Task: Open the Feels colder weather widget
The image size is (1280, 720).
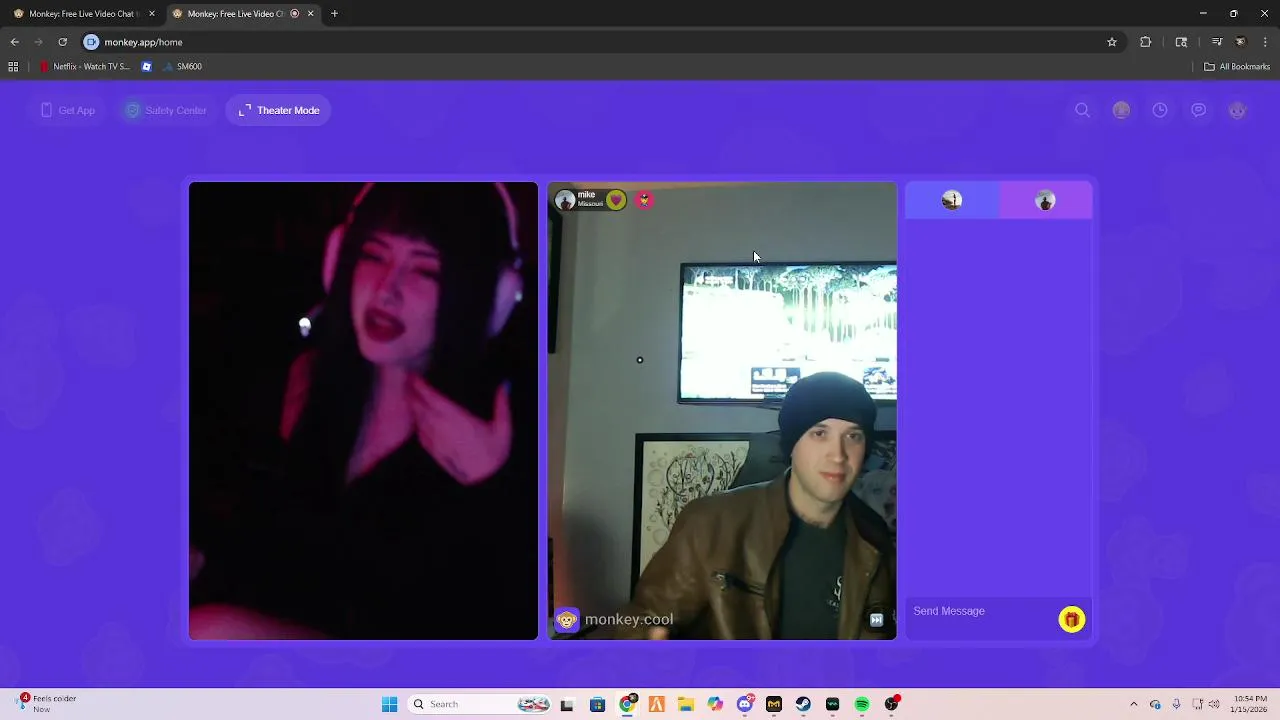Action: coord(46,704)
